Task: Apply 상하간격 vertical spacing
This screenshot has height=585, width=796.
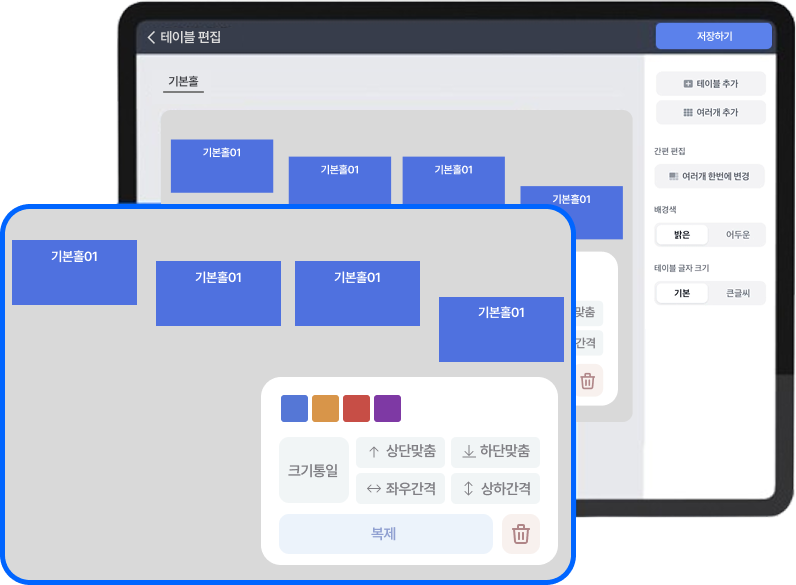Action: (495, 489)
